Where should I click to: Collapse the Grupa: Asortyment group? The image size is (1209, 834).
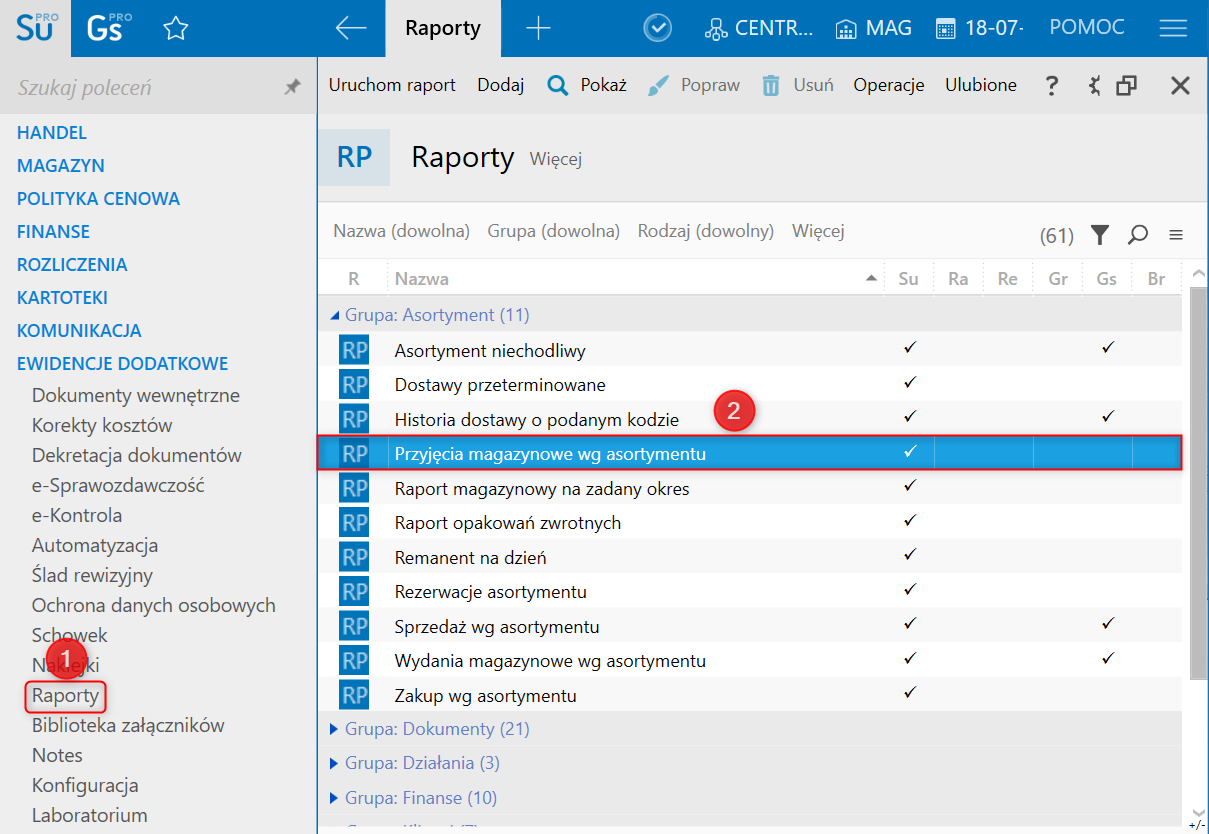click(335, 315)
